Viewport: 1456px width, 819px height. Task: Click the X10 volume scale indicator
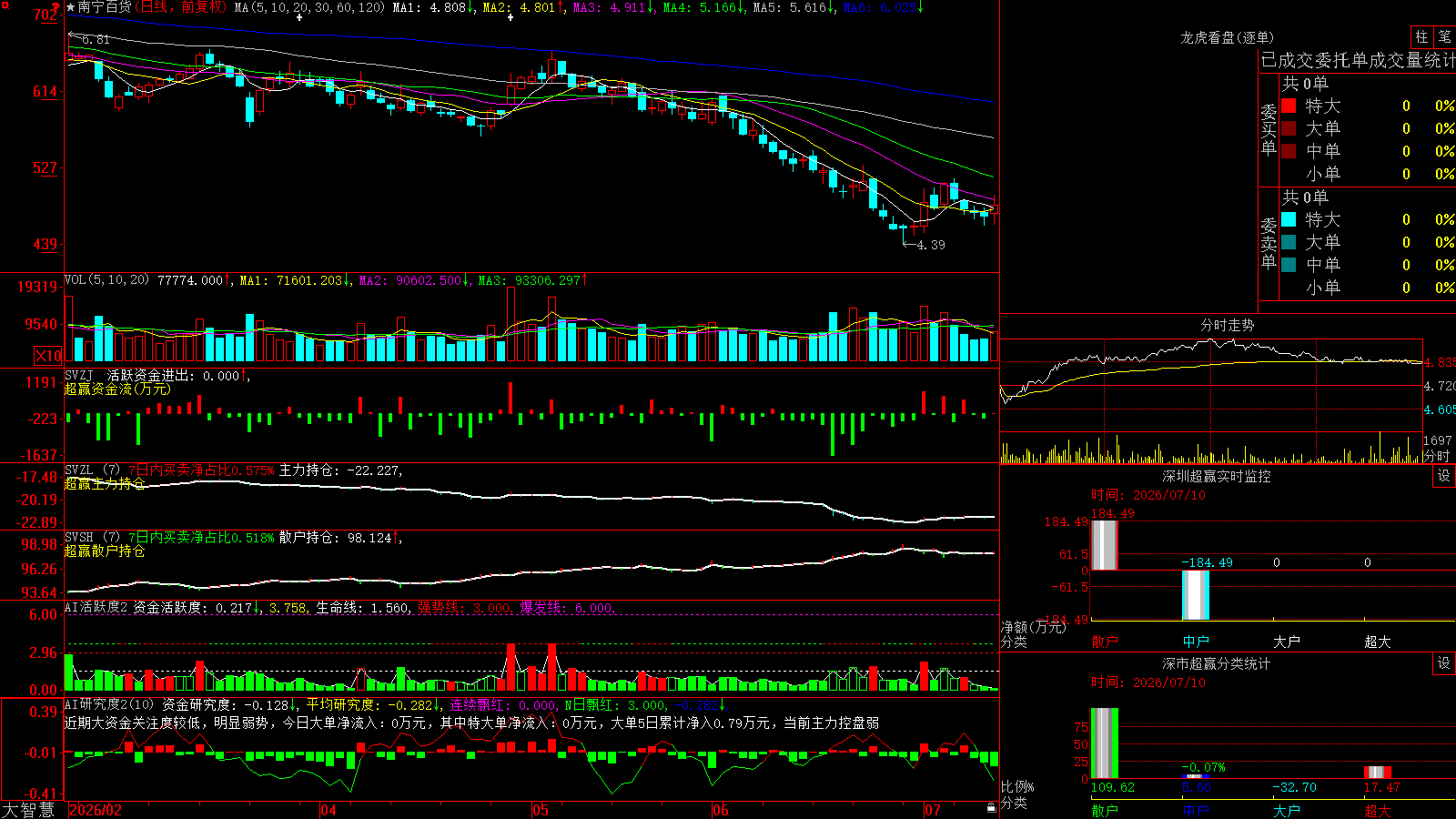click(48, 356)
